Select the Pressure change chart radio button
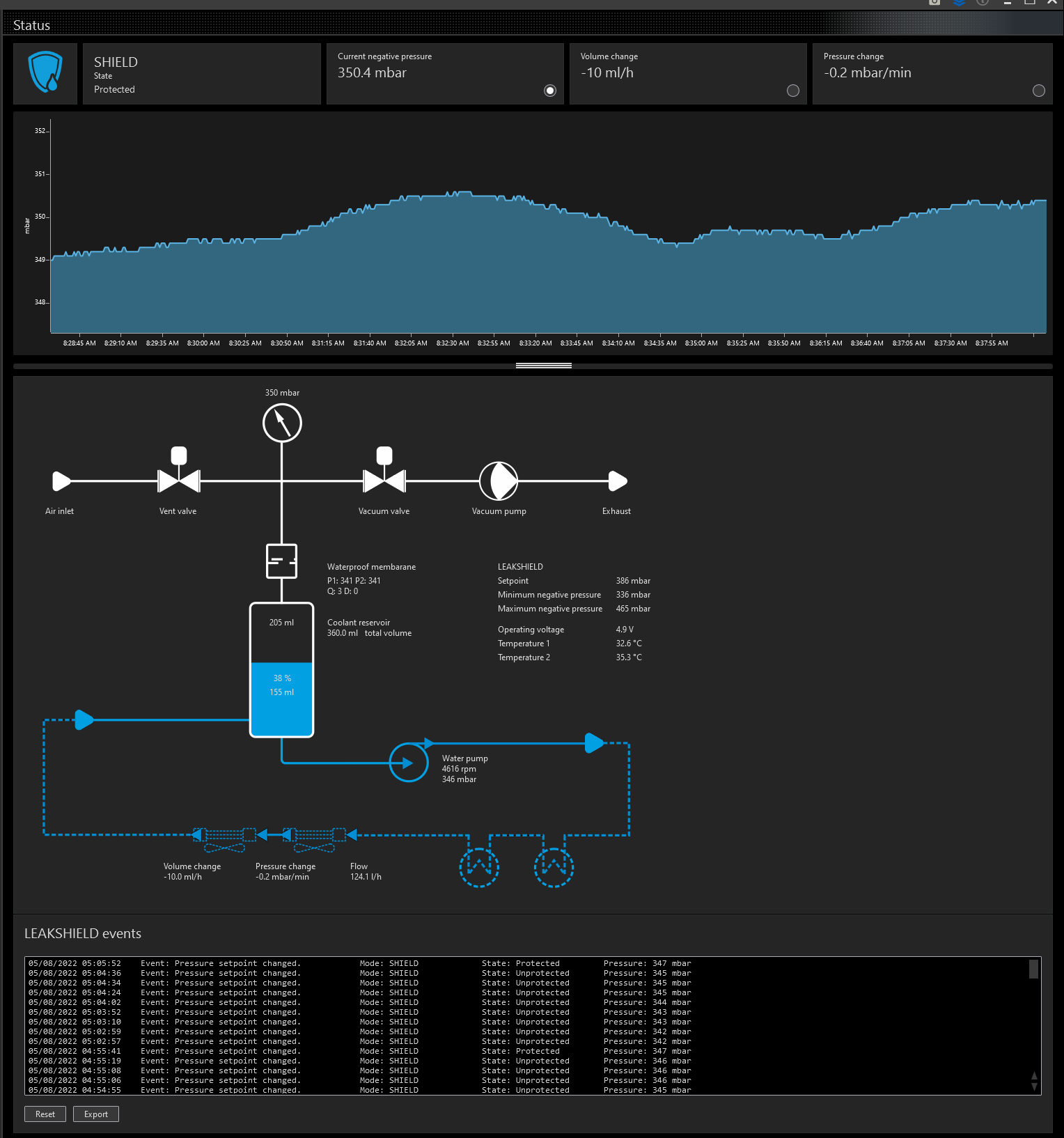The height and width of the screenshot is (1138, 1064). point(1038,91)
